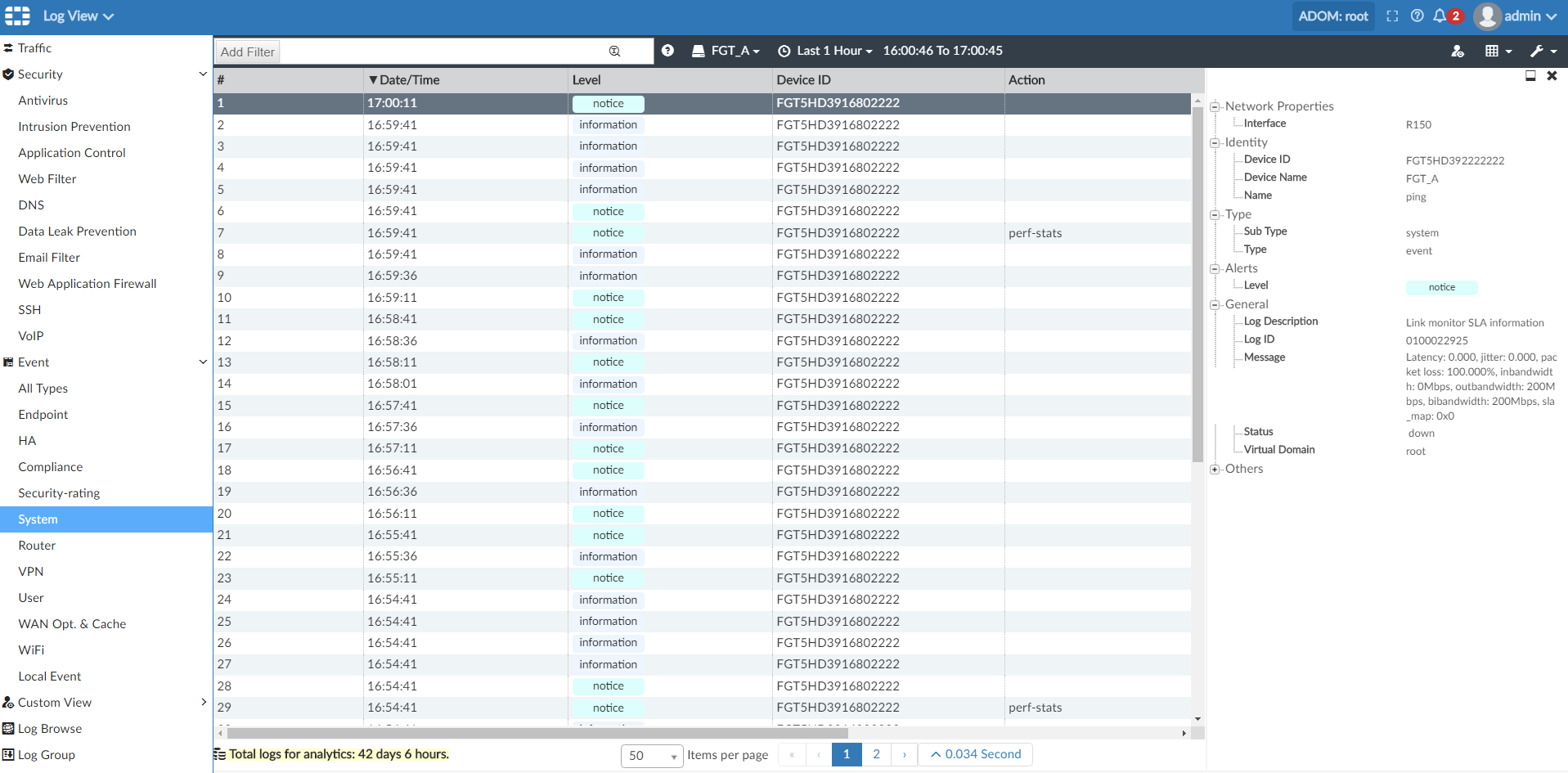Click the notifications bell icon
This screenshot has height=773, width=1568.
point(1441,16)
